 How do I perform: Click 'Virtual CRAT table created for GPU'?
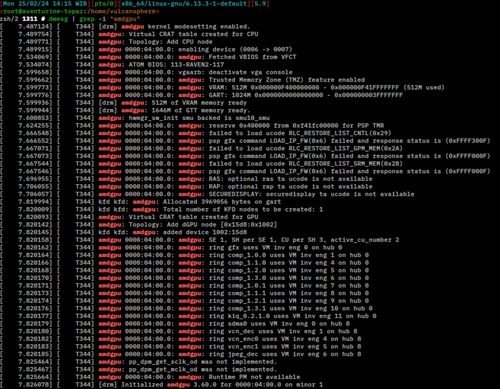[193, 217]
